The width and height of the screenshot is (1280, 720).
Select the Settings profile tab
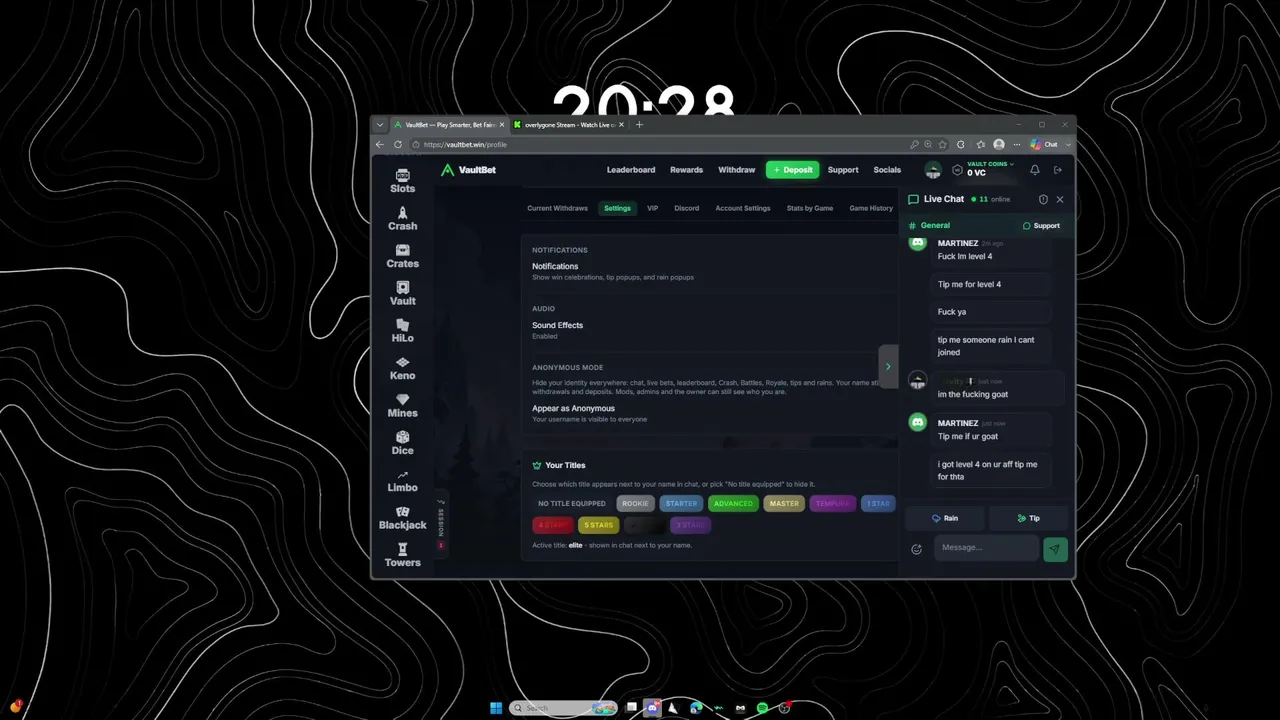pyautogui.click(x=617, y=208)
